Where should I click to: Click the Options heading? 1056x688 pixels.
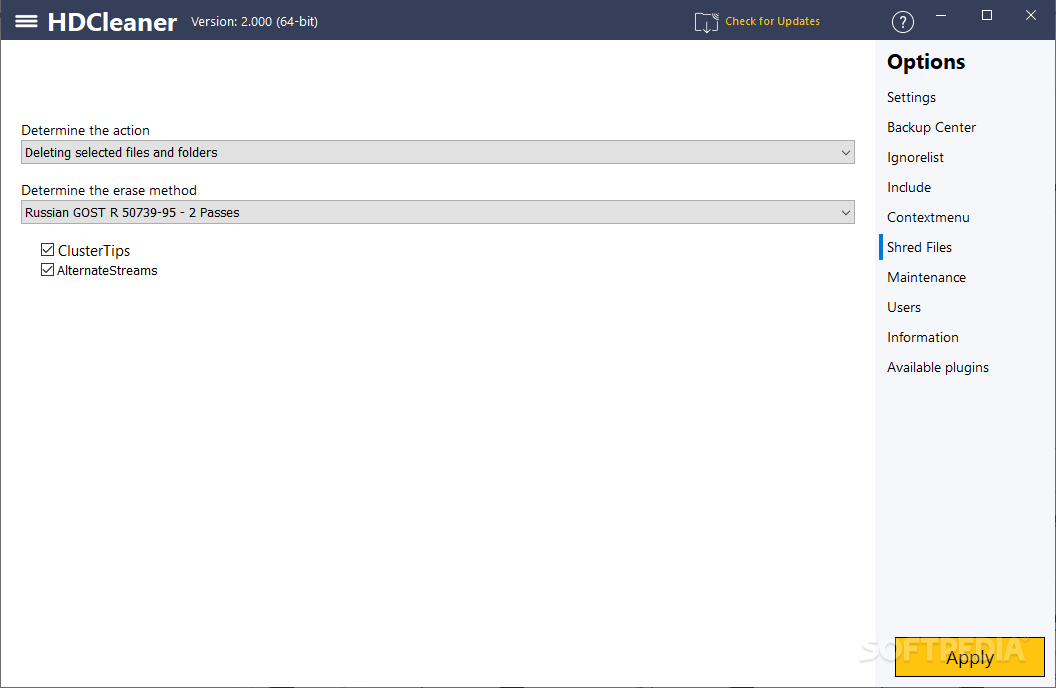(926, 62)
